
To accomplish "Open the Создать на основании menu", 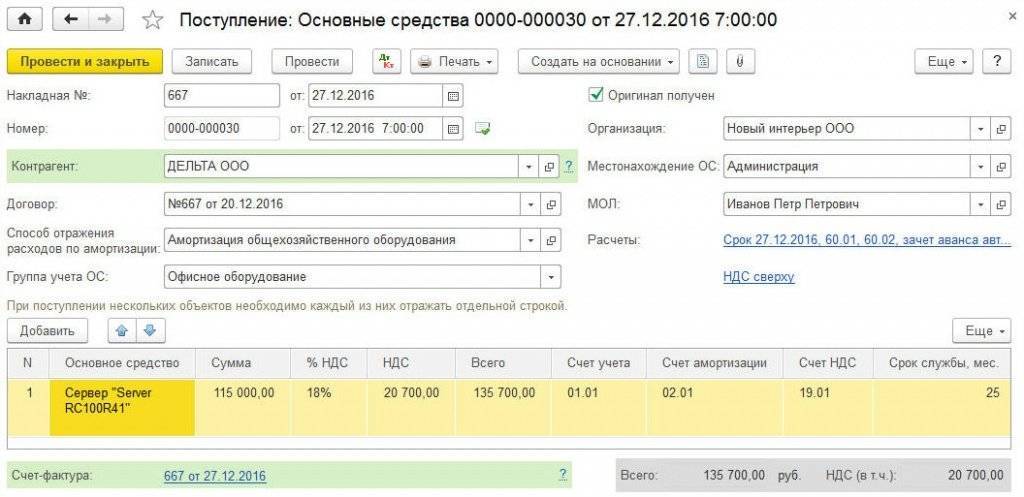I will [599, 61].
